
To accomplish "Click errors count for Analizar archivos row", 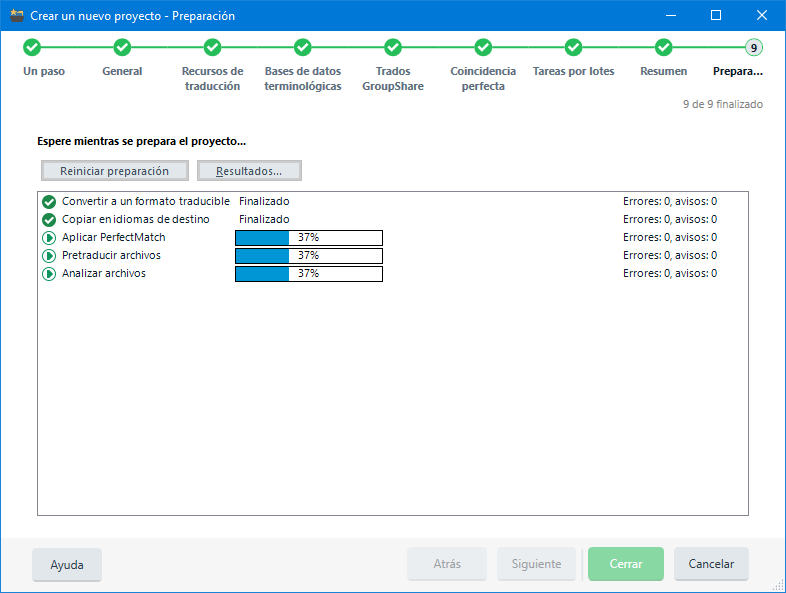I will pos(670,273).
